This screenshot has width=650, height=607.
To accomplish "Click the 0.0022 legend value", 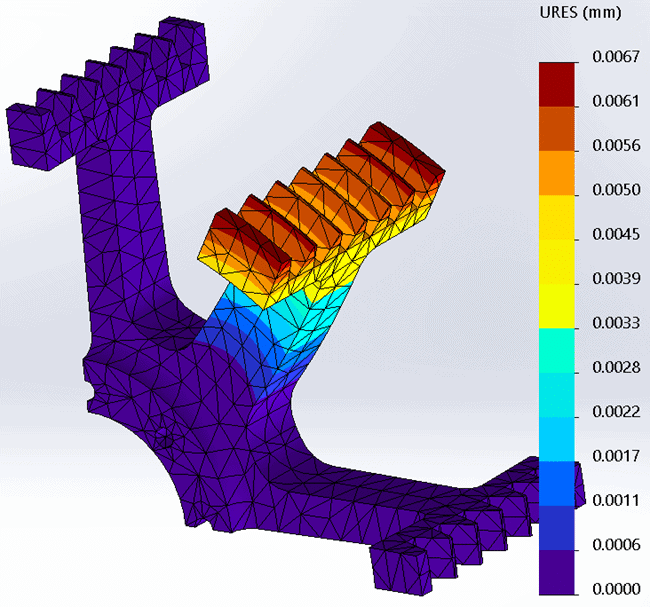I will [x=616, y=411].
